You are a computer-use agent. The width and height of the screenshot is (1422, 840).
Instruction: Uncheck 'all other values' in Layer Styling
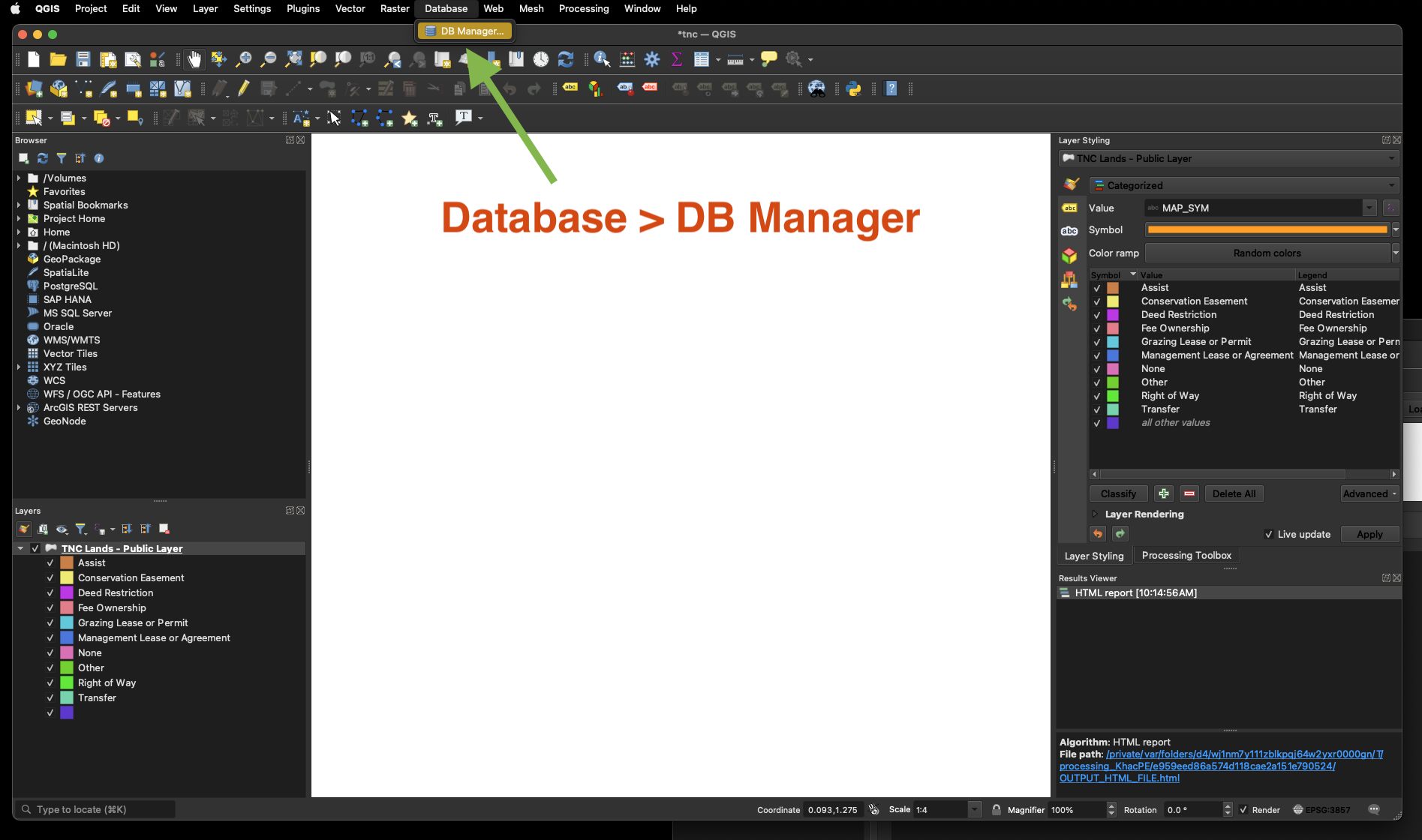point(1096,423)
